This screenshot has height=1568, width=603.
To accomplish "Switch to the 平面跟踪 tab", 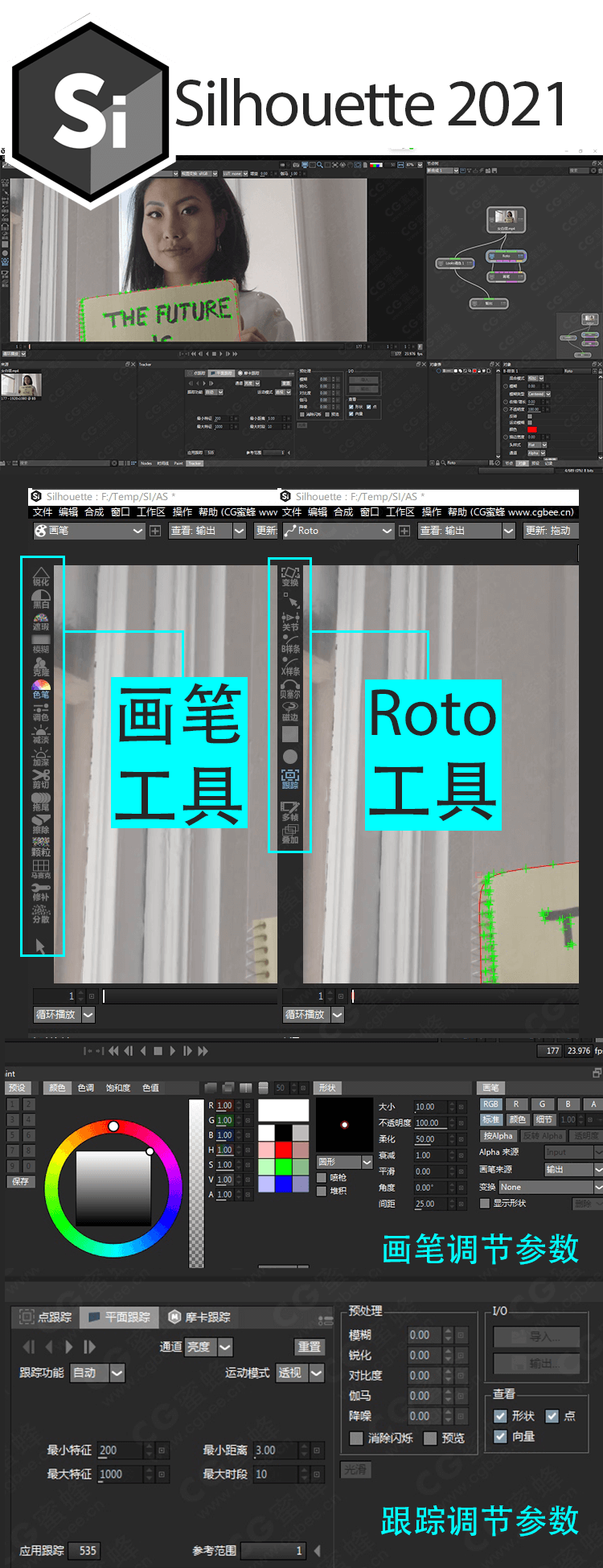I will point(120,1317).
